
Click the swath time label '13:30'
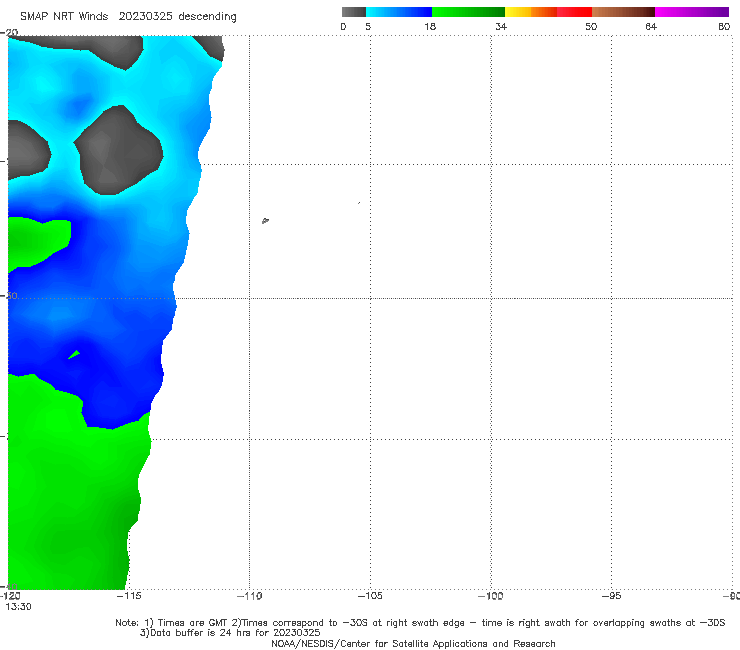[x=18, y=607]
